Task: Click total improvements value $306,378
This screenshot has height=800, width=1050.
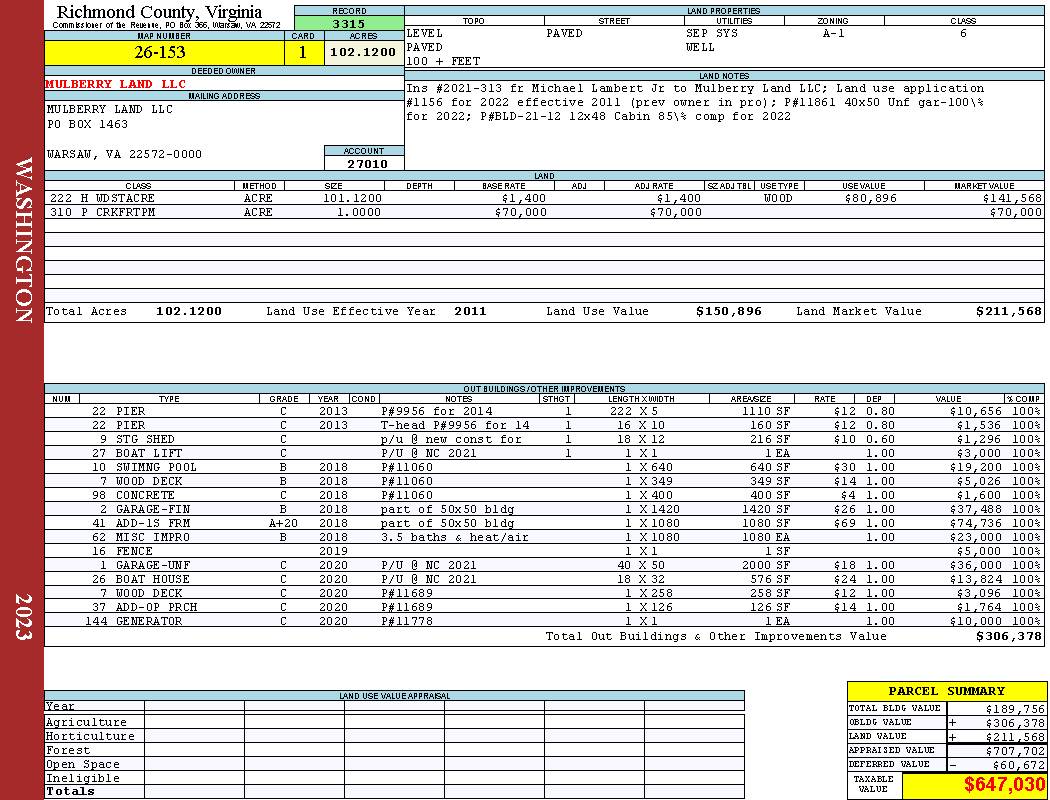Action: 1008,637
